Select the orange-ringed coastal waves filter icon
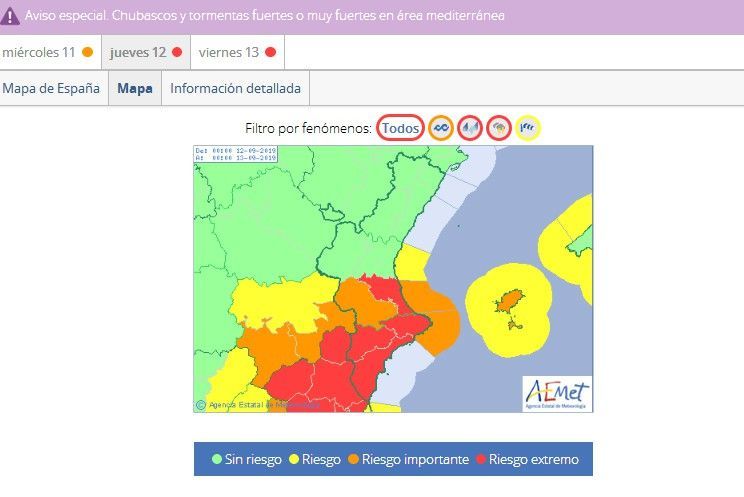The width and height of the screenshot is (744, 497). click(x=441, y=128)
